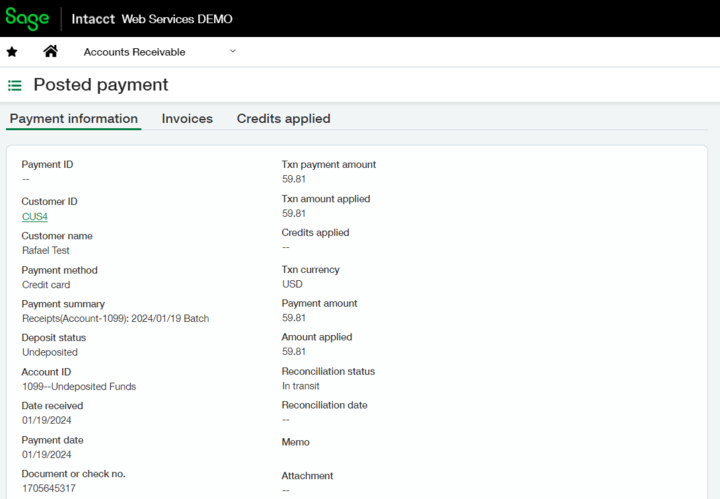Open the CUS4 customer link
The image size is (720, 499).
click(35, 217)
